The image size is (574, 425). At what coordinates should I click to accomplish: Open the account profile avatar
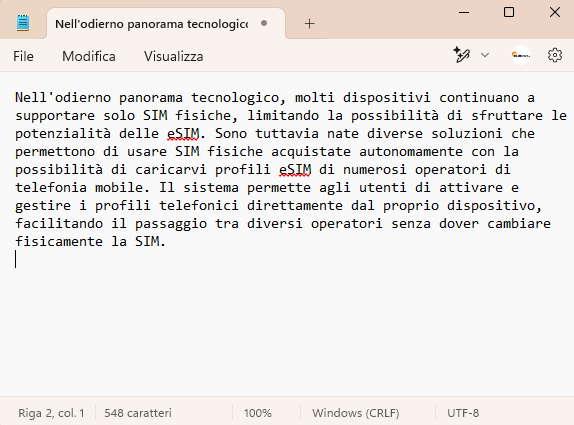pos(521,55)
